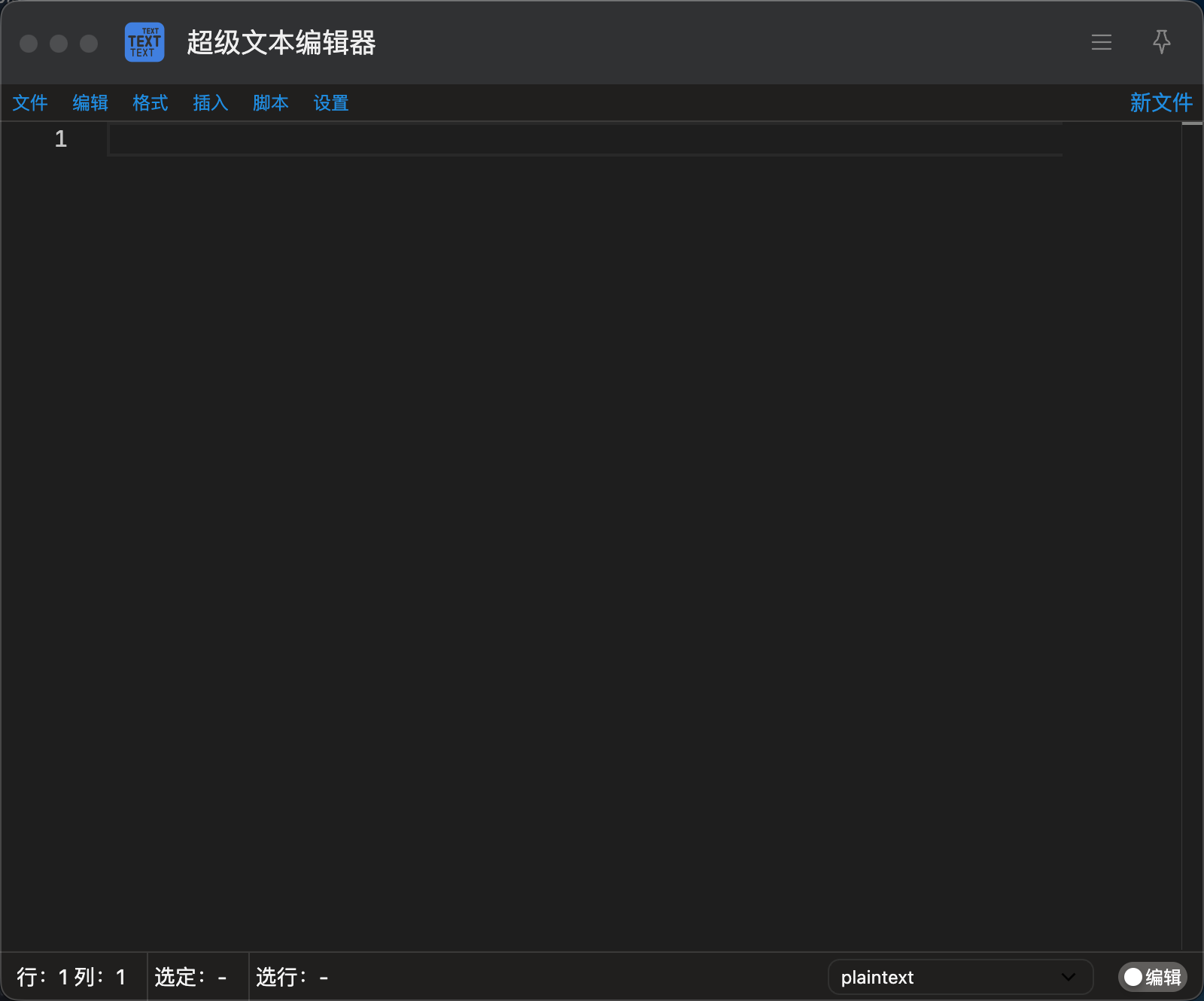
Task: Open the 格式 menu
Action: (x=150, y=103)
